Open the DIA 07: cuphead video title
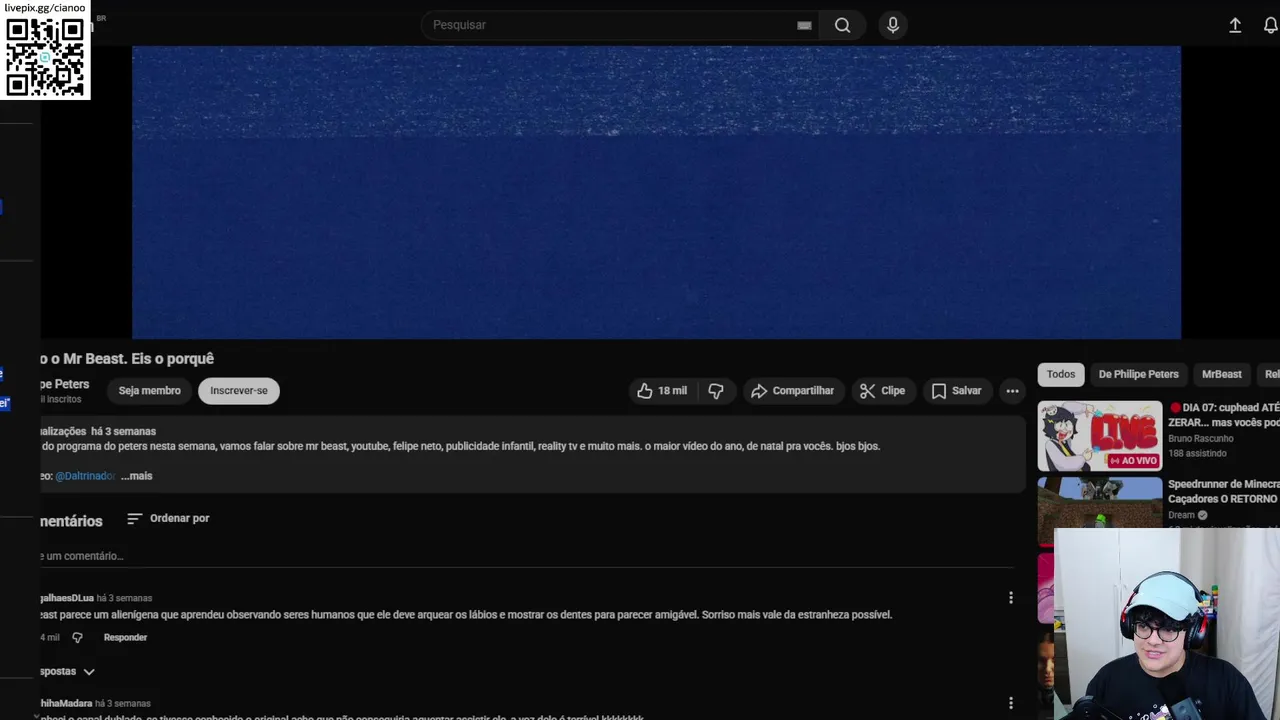1280x720 pixels. [1224, 415]
